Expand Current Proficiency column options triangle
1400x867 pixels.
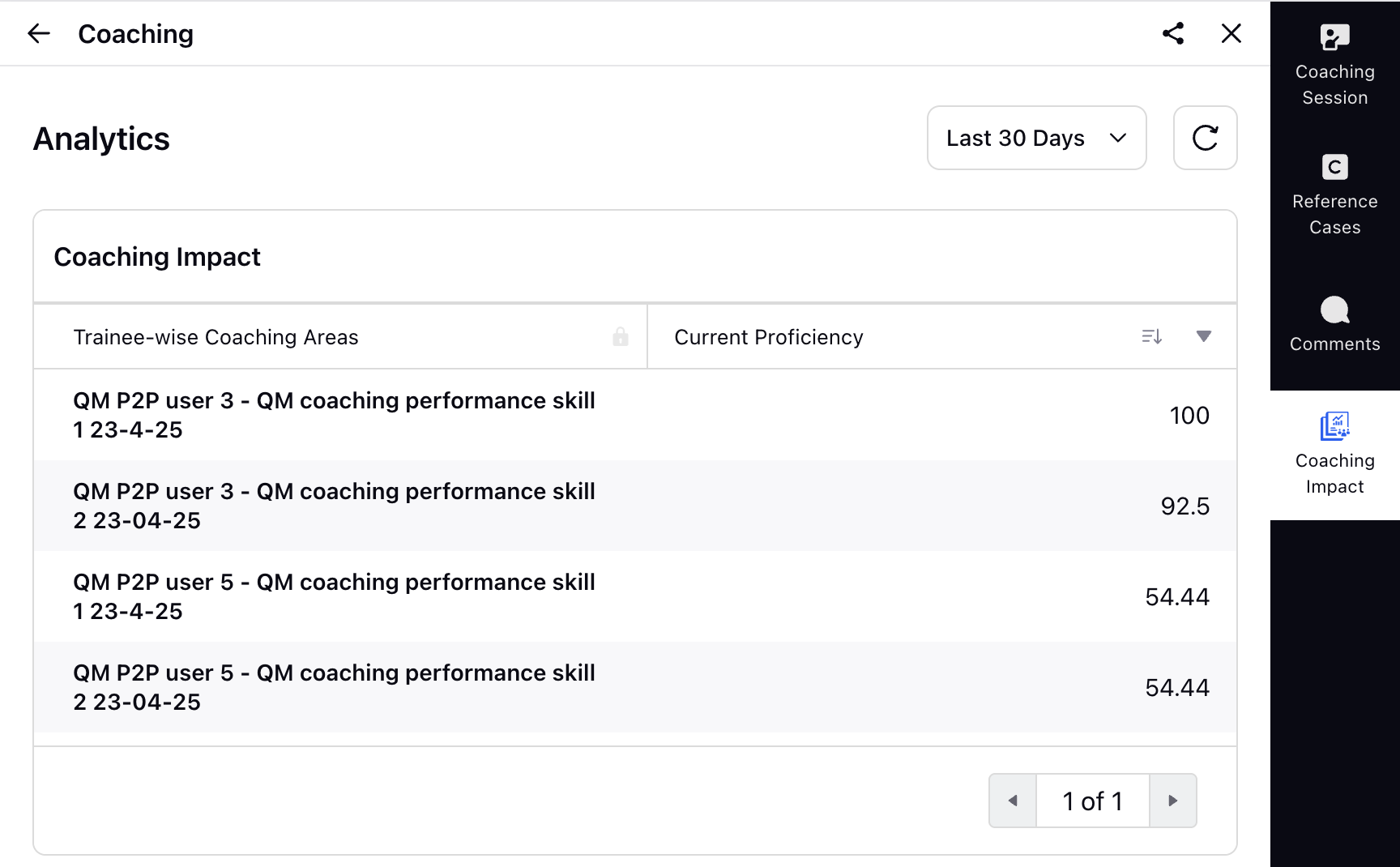pyautogui.click(x=1204, y=336)
